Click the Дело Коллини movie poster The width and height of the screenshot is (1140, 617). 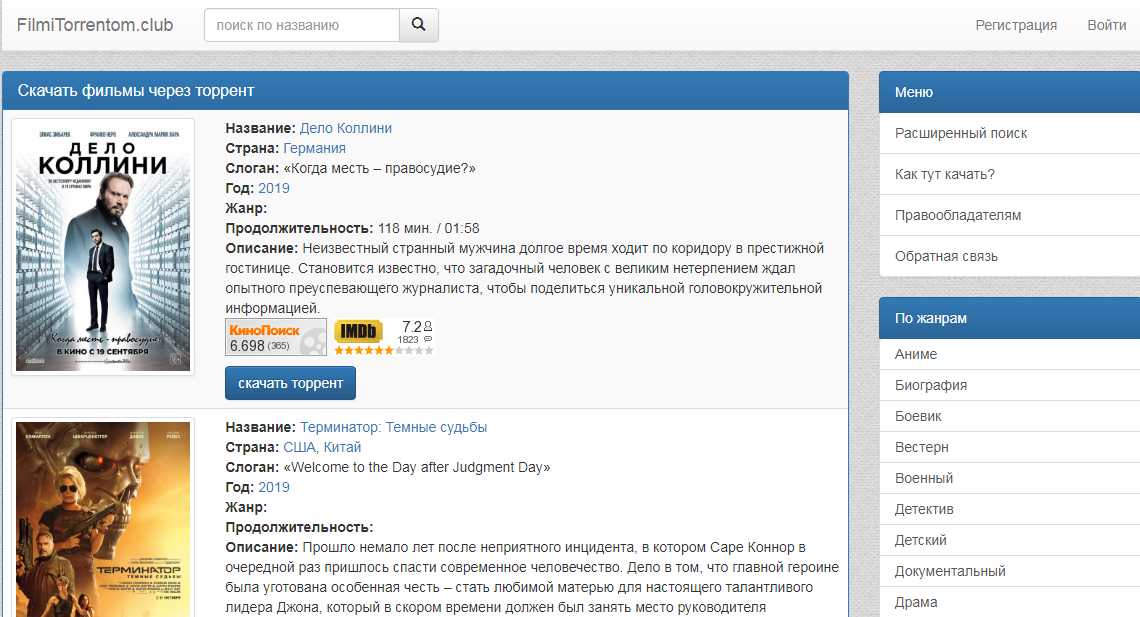[103, 246]
